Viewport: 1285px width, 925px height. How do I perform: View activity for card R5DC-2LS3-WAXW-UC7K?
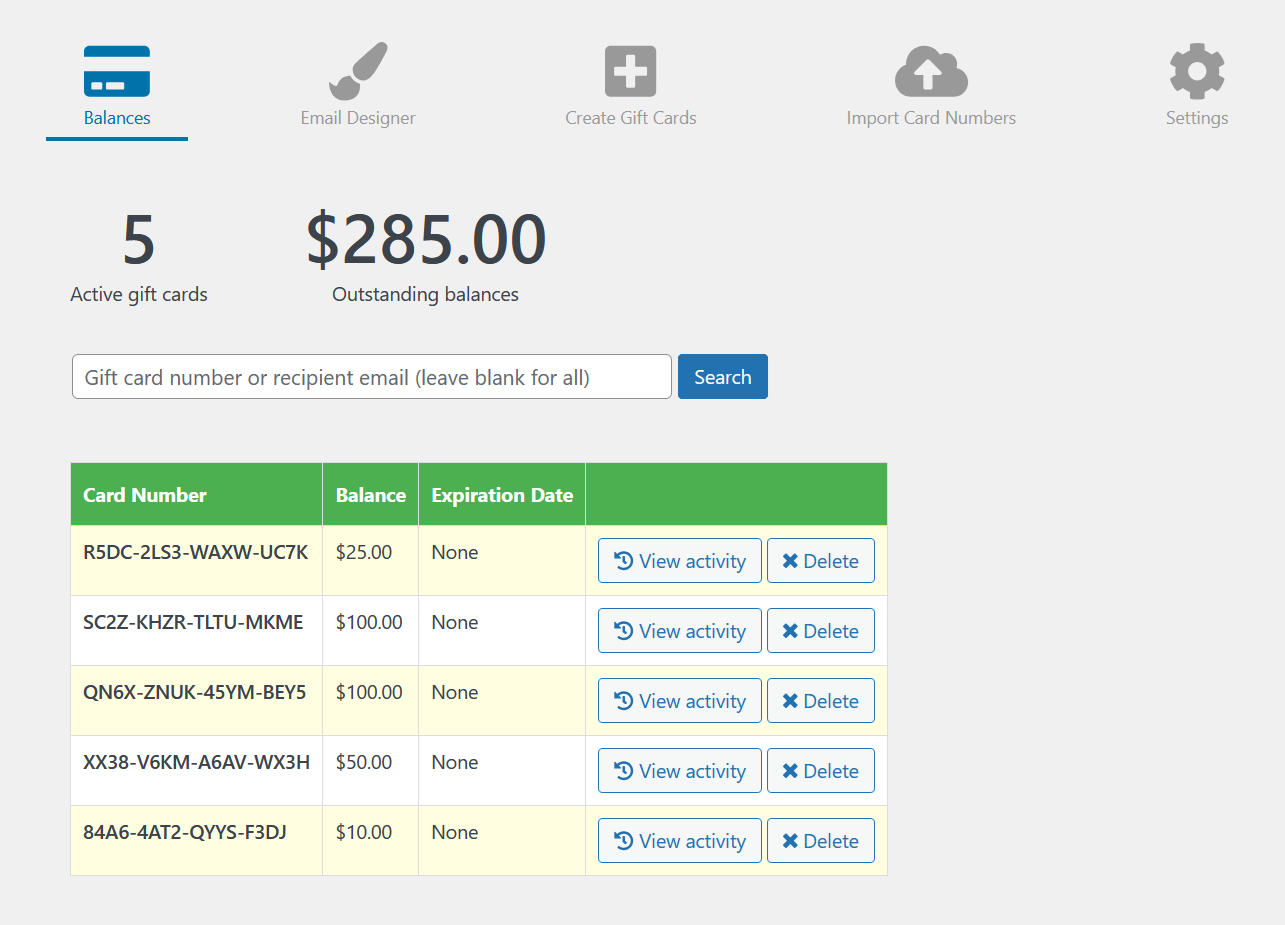680,561
